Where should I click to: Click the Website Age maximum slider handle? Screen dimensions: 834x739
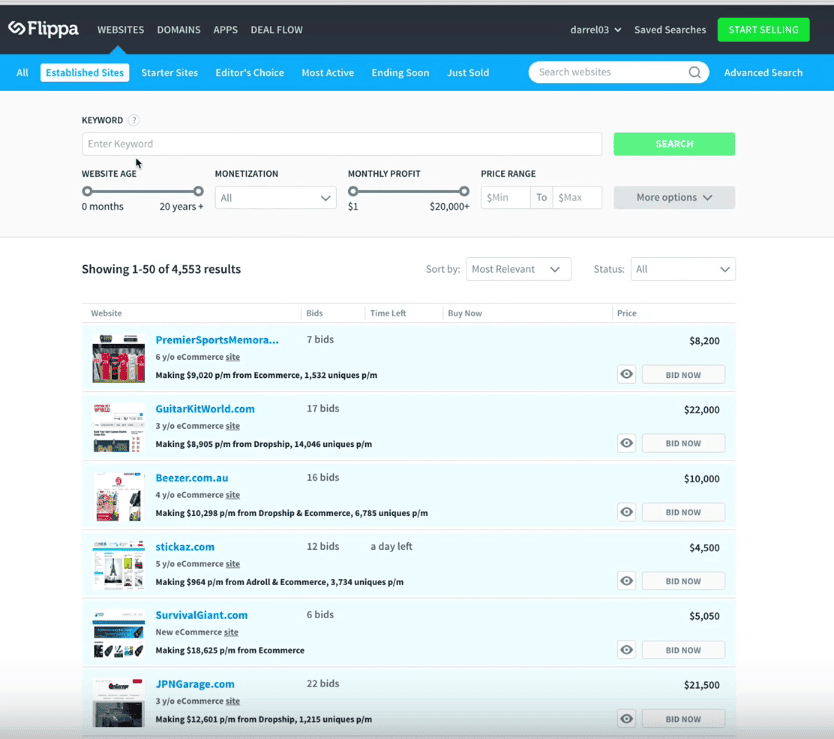(198, 191)
